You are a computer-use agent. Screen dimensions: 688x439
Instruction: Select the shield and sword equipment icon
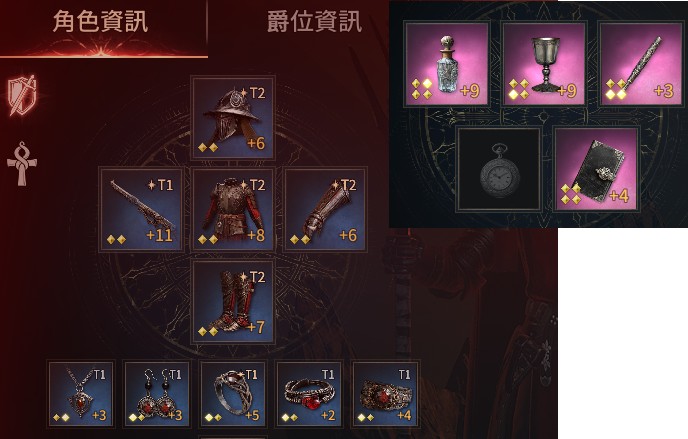click(x=22, y=95)
